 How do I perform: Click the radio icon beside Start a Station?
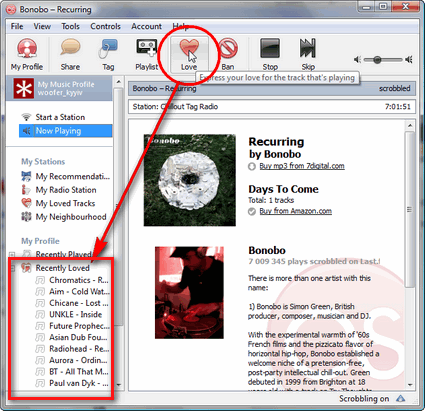click(x=26, y=117)
